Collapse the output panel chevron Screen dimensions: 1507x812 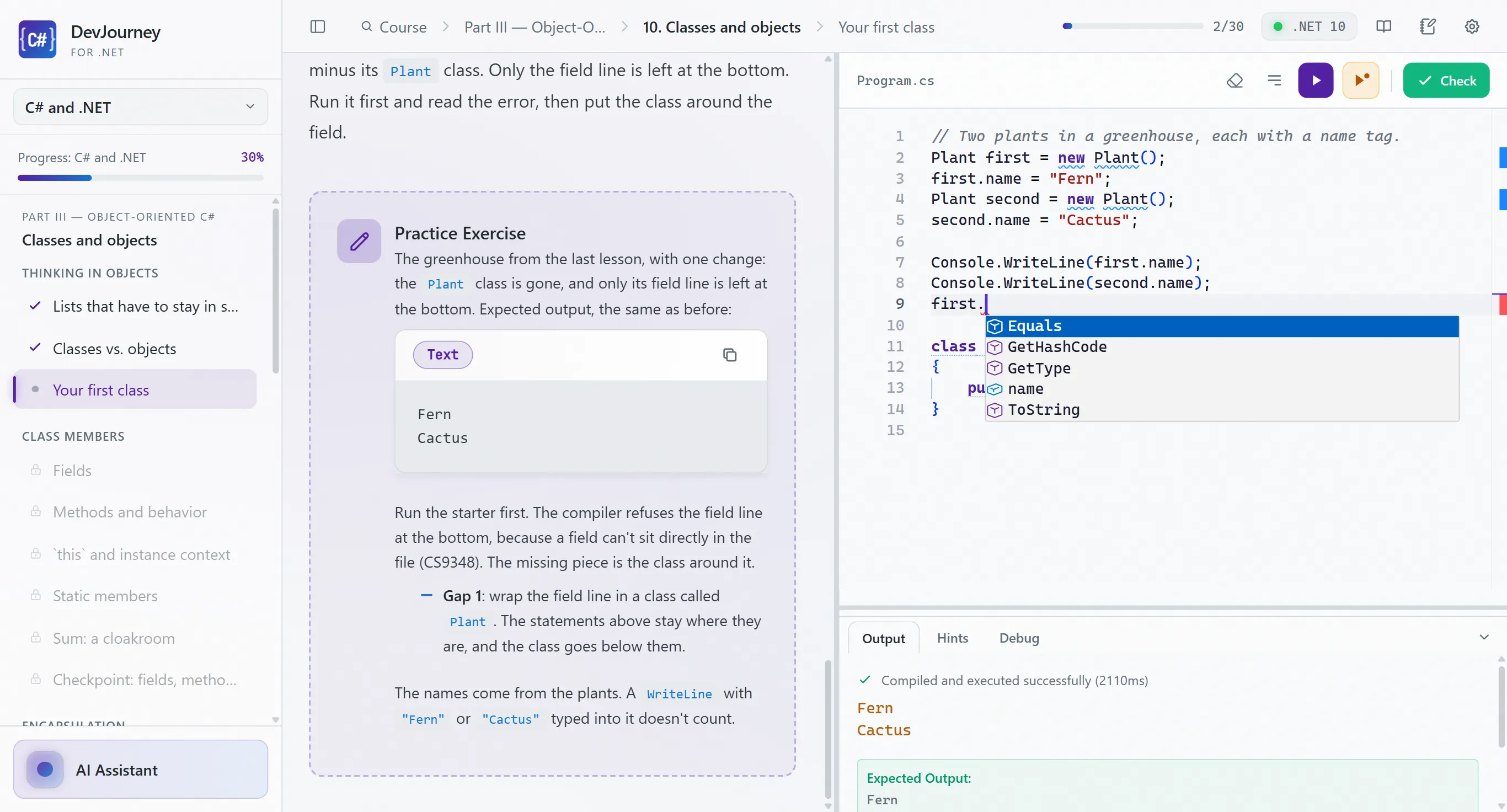[1484, 637]
